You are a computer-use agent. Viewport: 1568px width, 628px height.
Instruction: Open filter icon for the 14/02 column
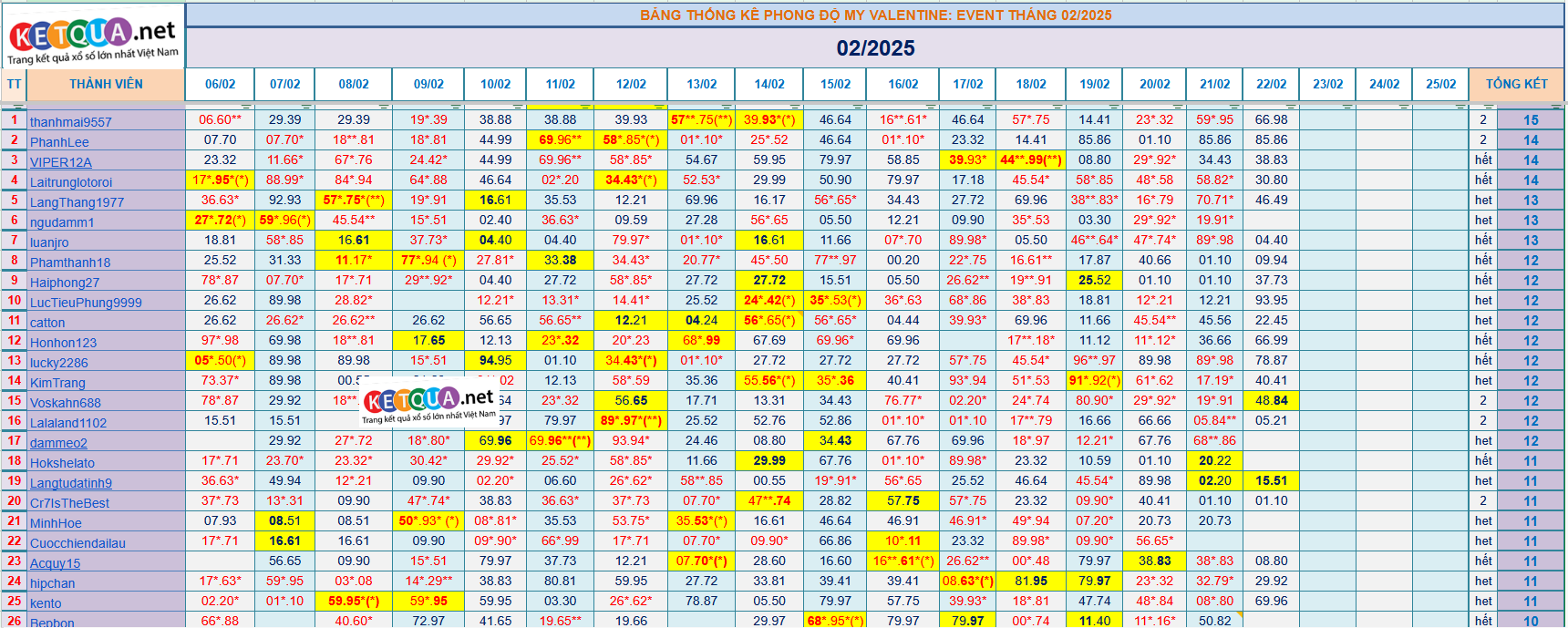click(x=795, y=107)
